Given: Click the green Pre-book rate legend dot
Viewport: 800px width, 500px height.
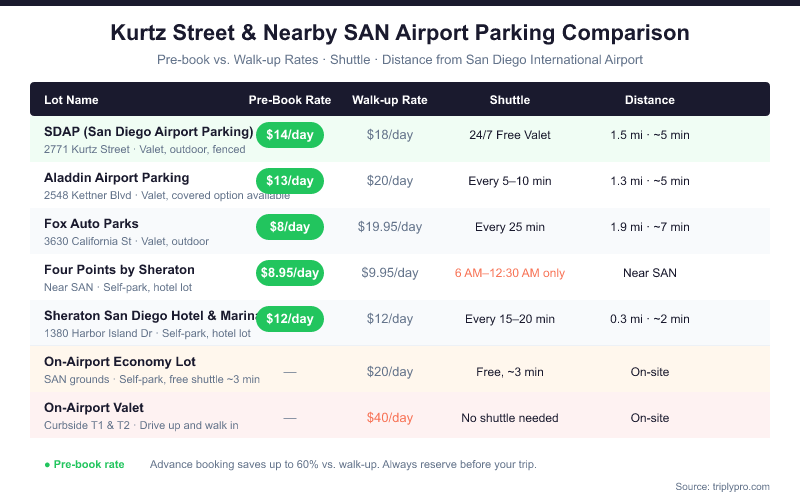Looking at the screenshot, I should (47, 465).
